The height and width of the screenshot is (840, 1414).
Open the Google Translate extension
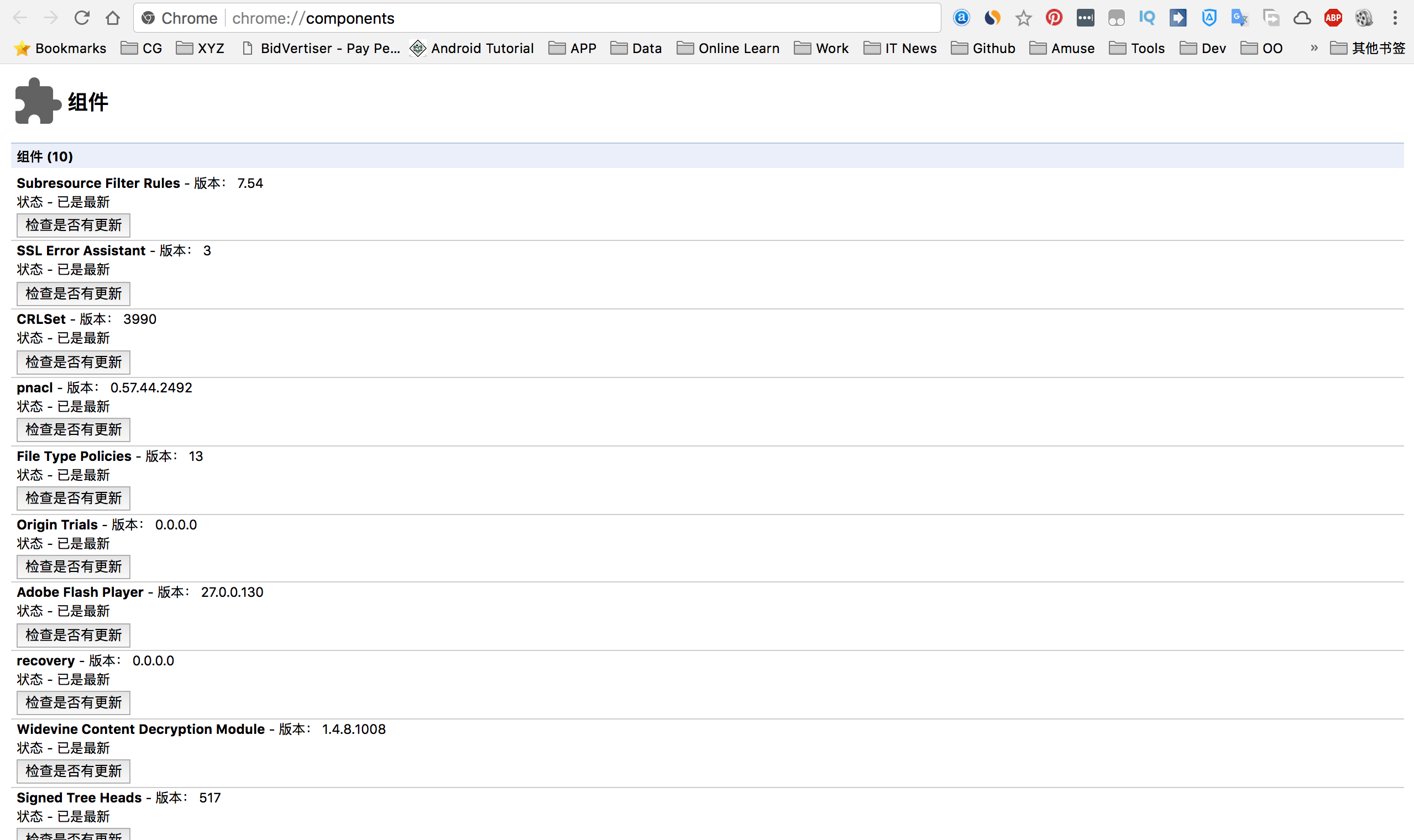(x=1240, y=18)
